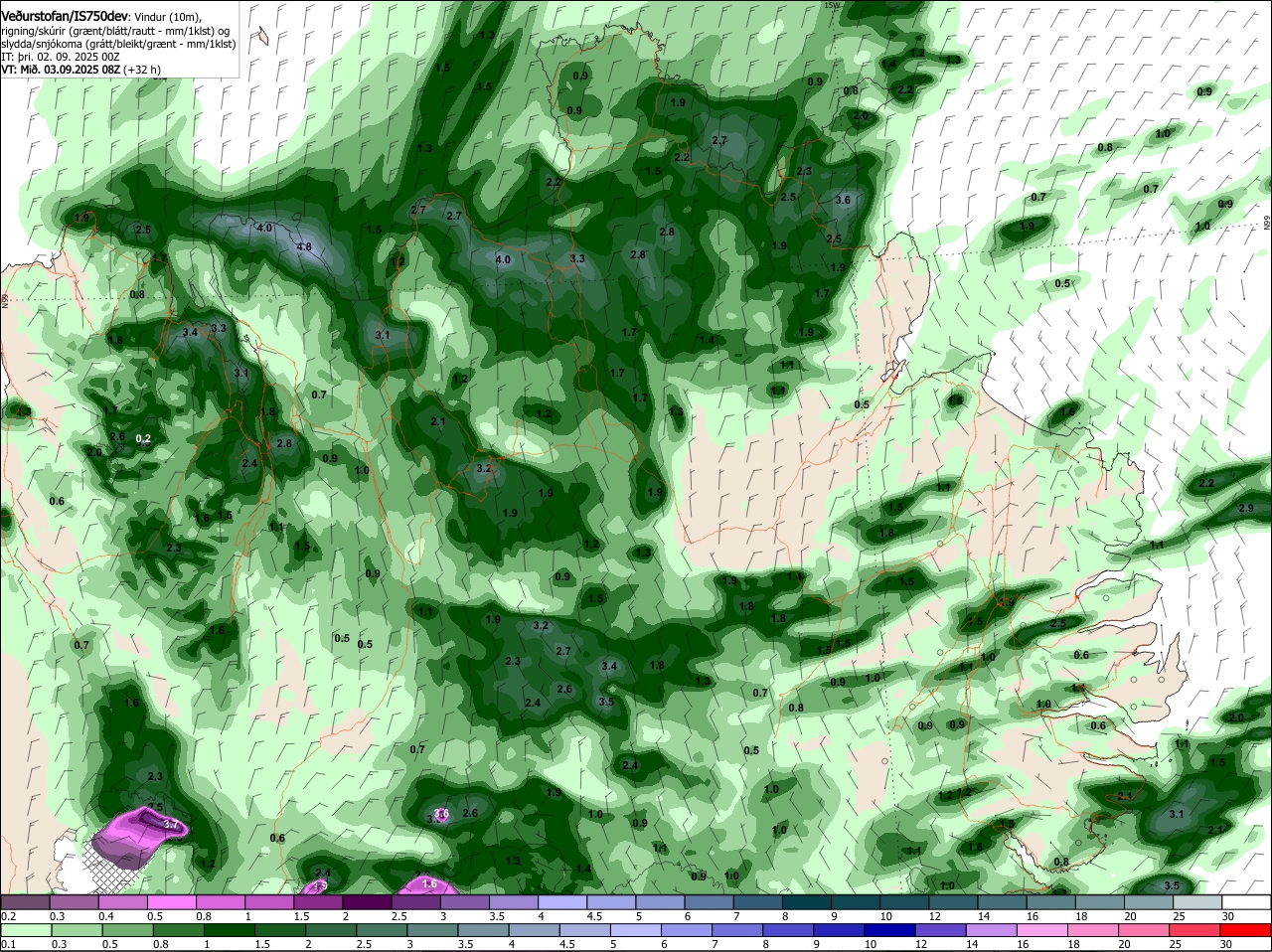Click the '(+32 h)' forecast offset text
1272x952 pixels.
click(142, 70)
